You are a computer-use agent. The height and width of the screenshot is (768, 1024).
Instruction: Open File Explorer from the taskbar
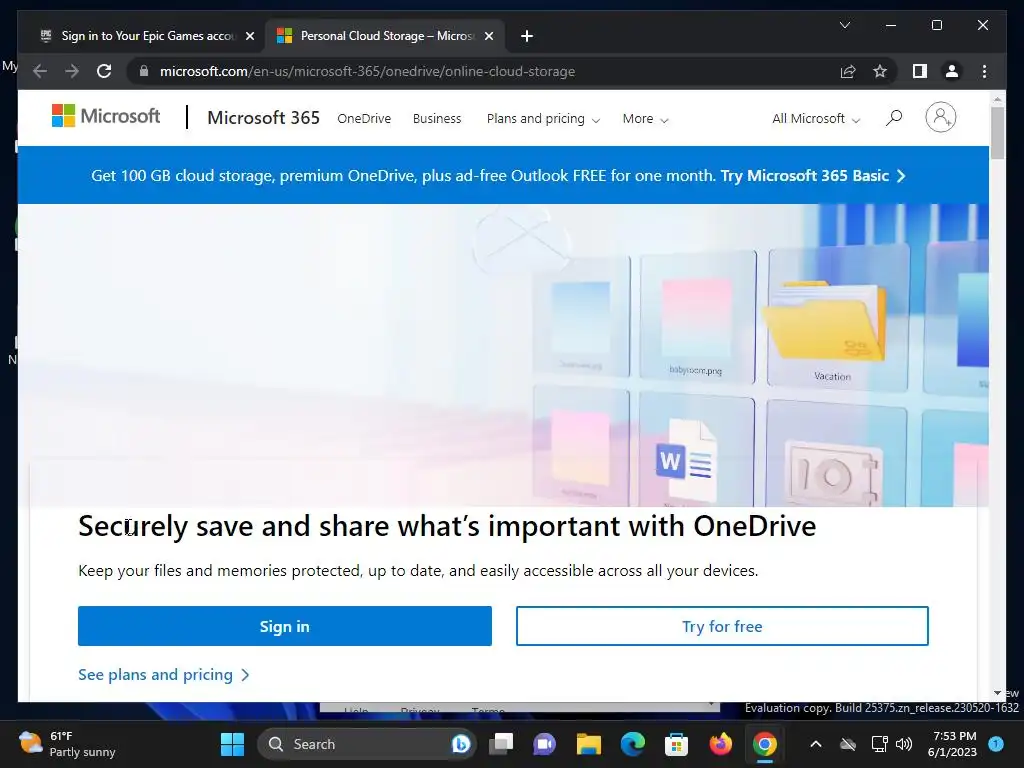tap(588, 744)
